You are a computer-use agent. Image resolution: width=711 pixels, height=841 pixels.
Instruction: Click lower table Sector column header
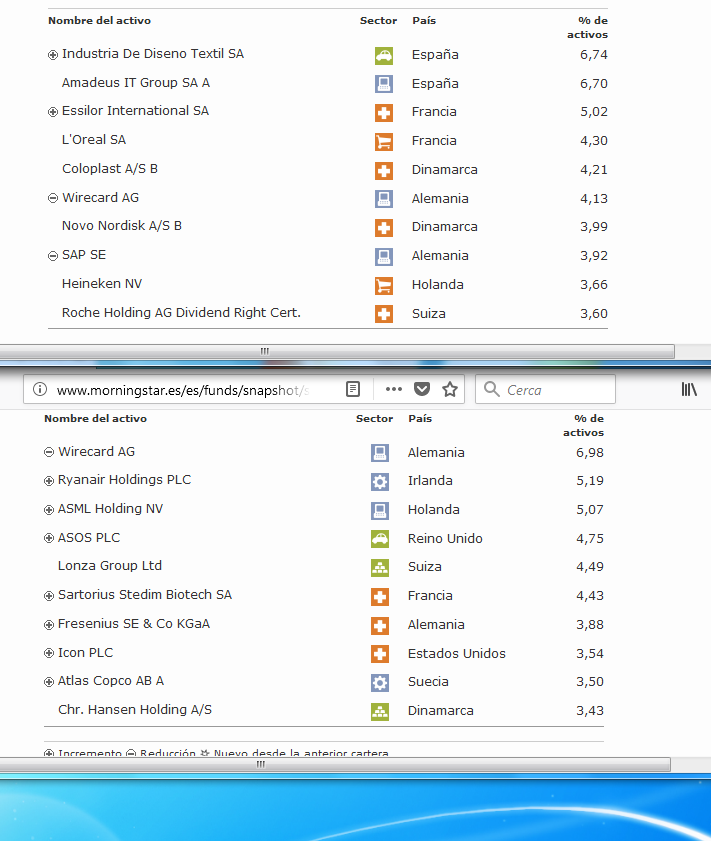(x=374, y=419)
